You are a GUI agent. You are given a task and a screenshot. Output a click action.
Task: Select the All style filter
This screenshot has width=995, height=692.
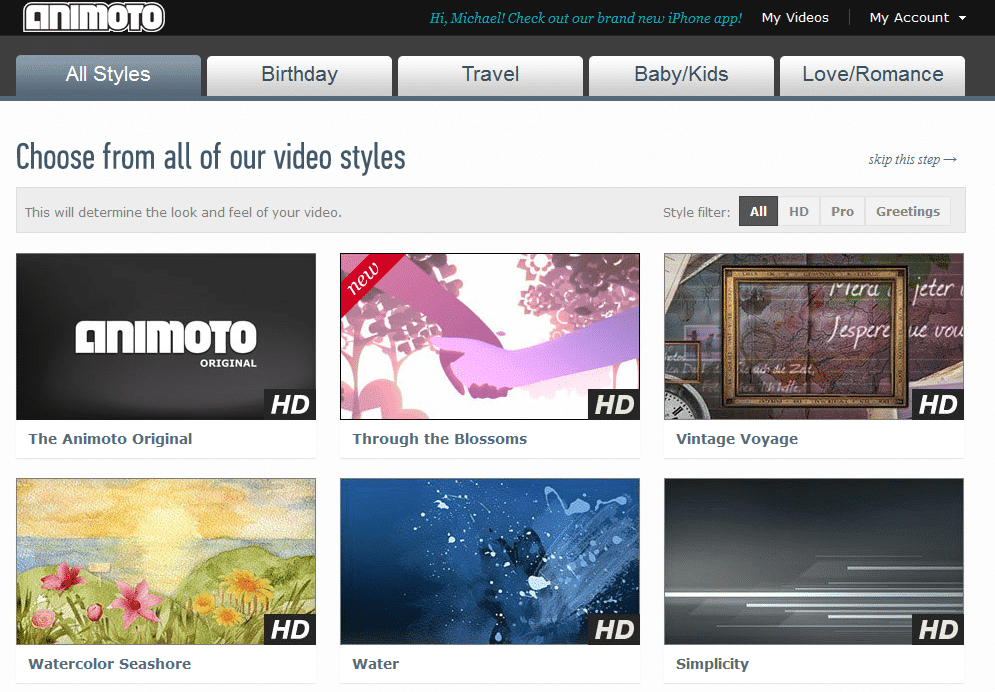[758, 211]
